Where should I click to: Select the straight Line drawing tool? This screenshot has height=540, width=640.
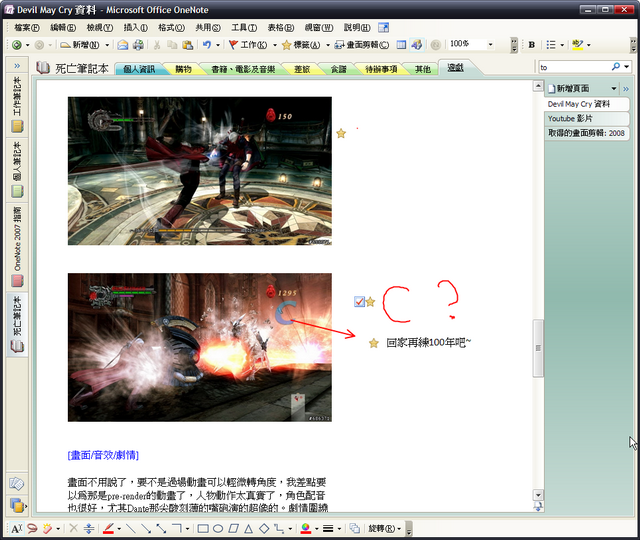pos(131,529)
